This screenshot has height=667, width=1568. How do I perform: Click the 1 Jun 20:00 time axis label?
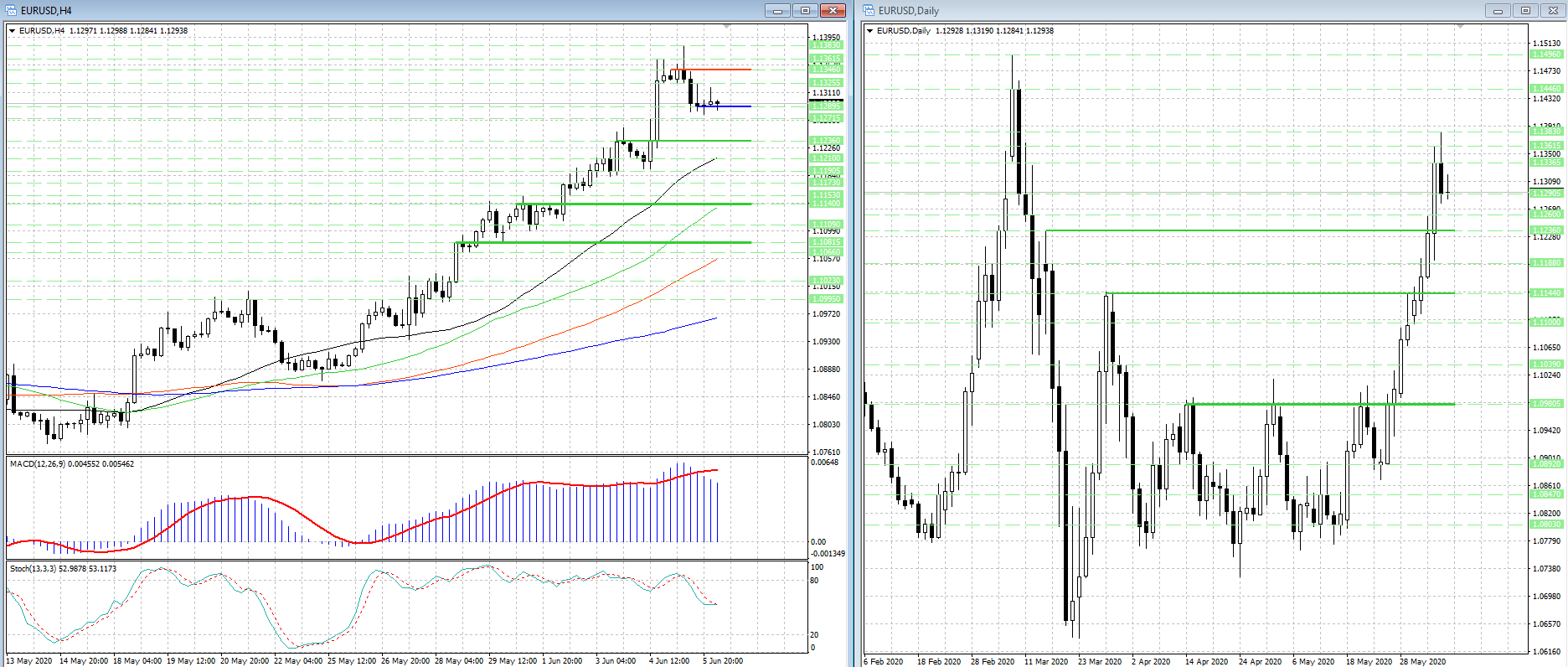click(x=561, y=661)
